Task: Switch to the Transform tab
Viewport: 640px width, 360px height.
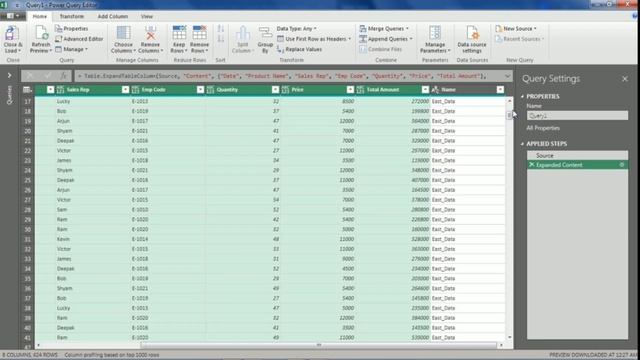Action: pyautogui.click(x=71, y=16)
